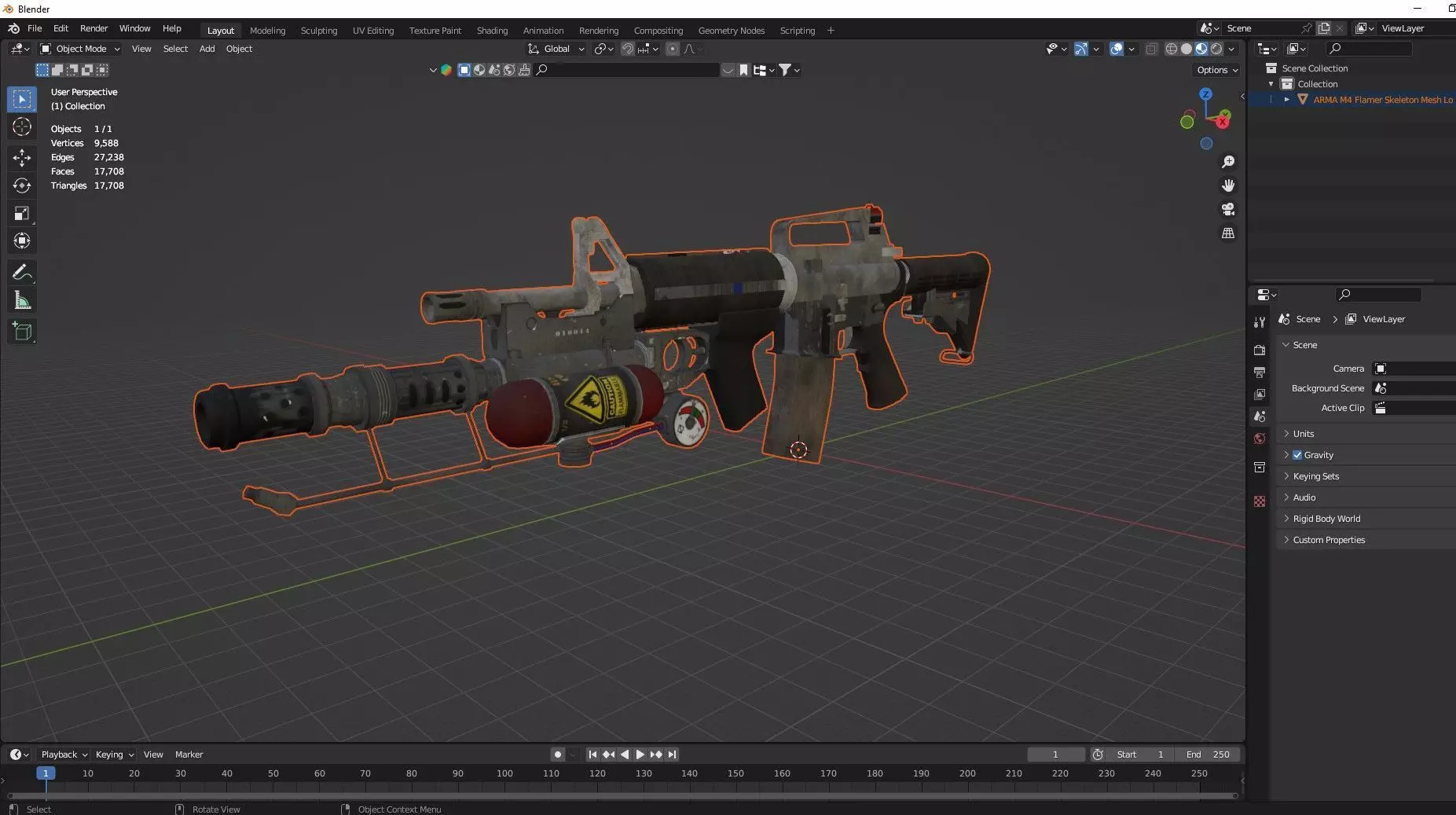Select the Add Cube tool

click(22, 332)
